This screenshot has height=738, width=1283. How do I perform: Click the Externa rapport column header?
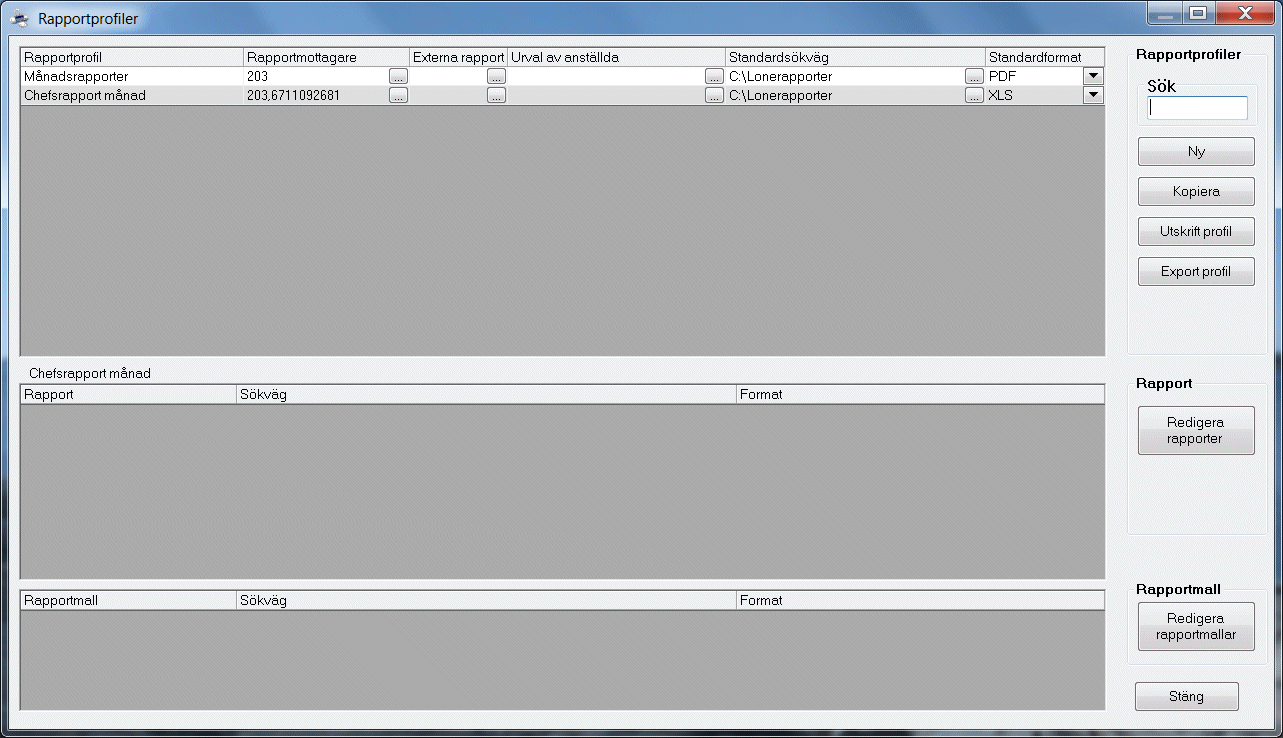pos(459,58)
